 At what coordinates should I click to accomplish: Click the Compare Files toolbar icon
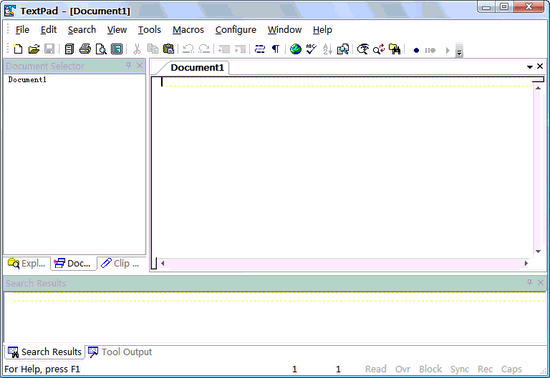(x=343, y=49)
